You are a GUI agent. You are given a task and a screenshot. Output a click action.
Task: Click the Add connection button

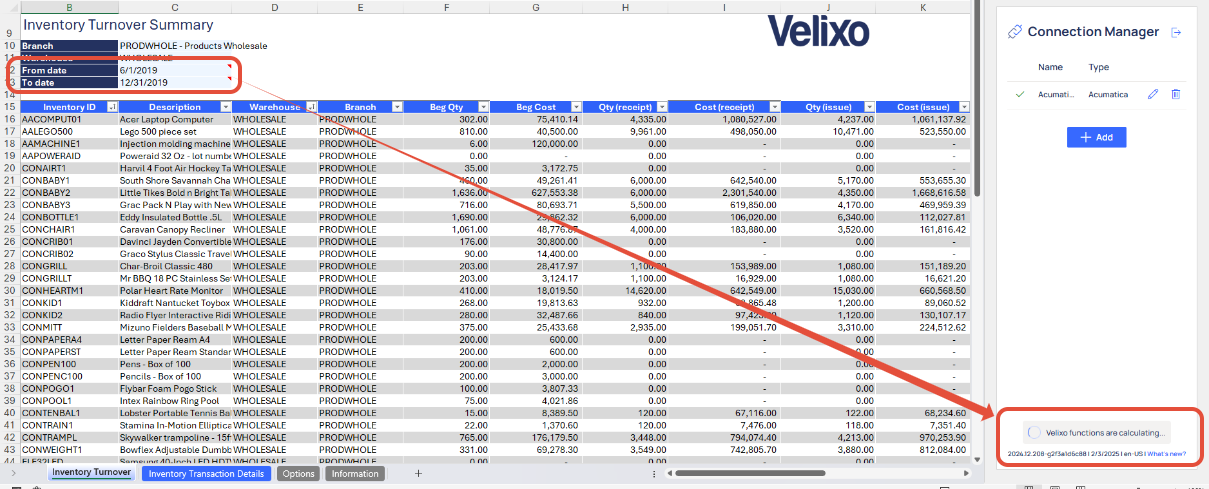tap(1096, 137)
